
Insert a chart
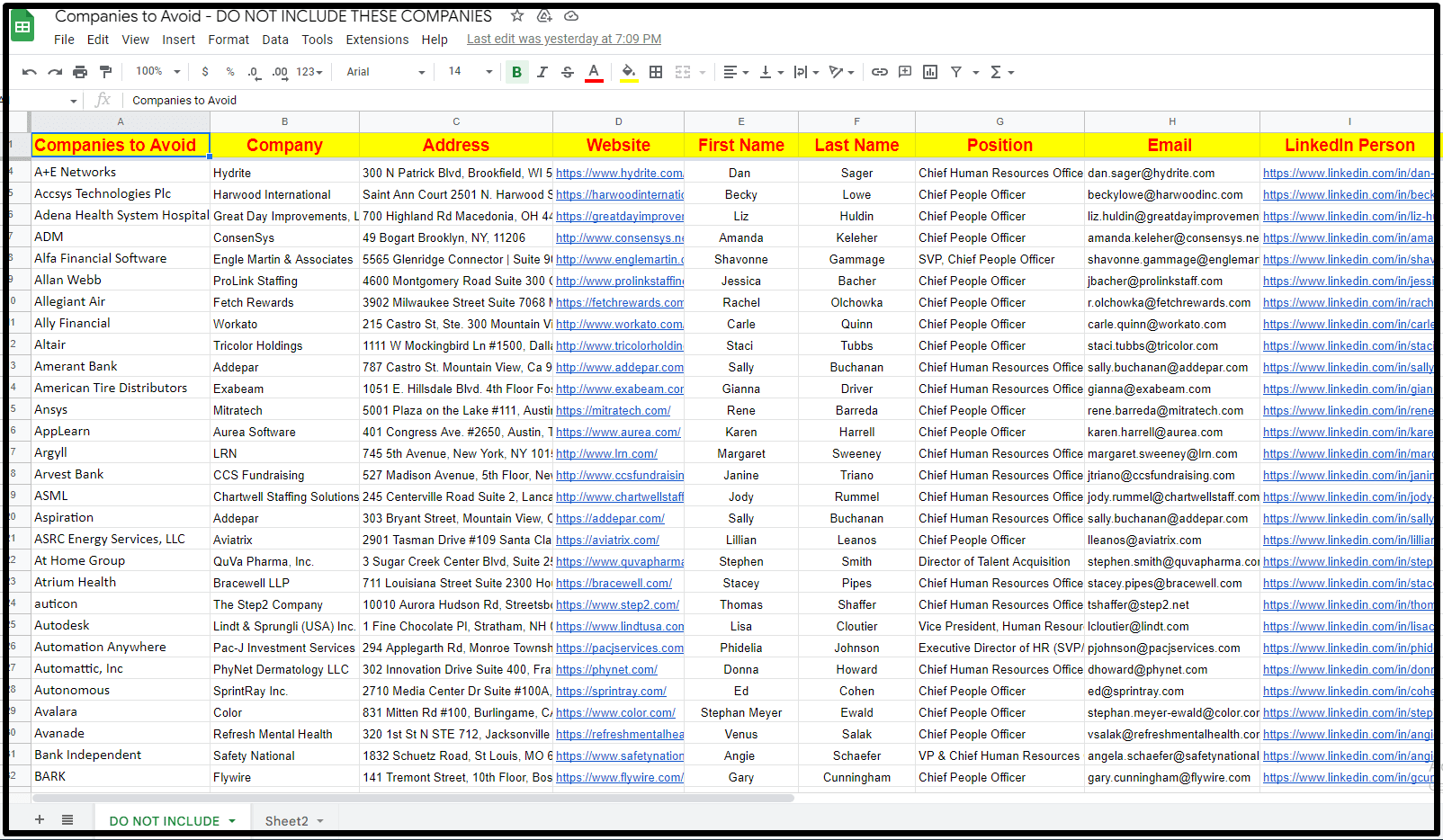point(930,72)
